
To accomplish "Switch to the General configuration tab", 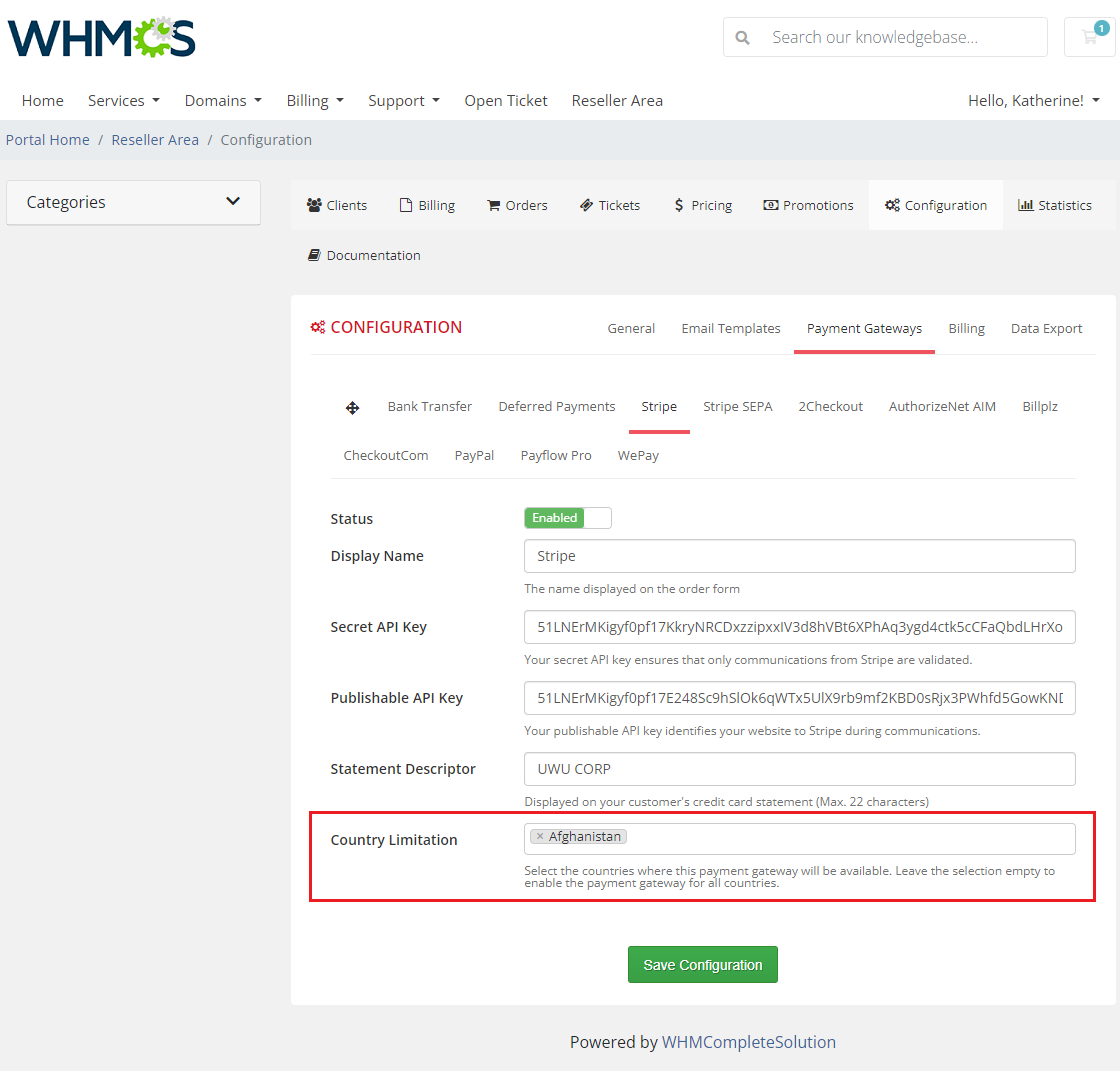I will coord(631,328).
